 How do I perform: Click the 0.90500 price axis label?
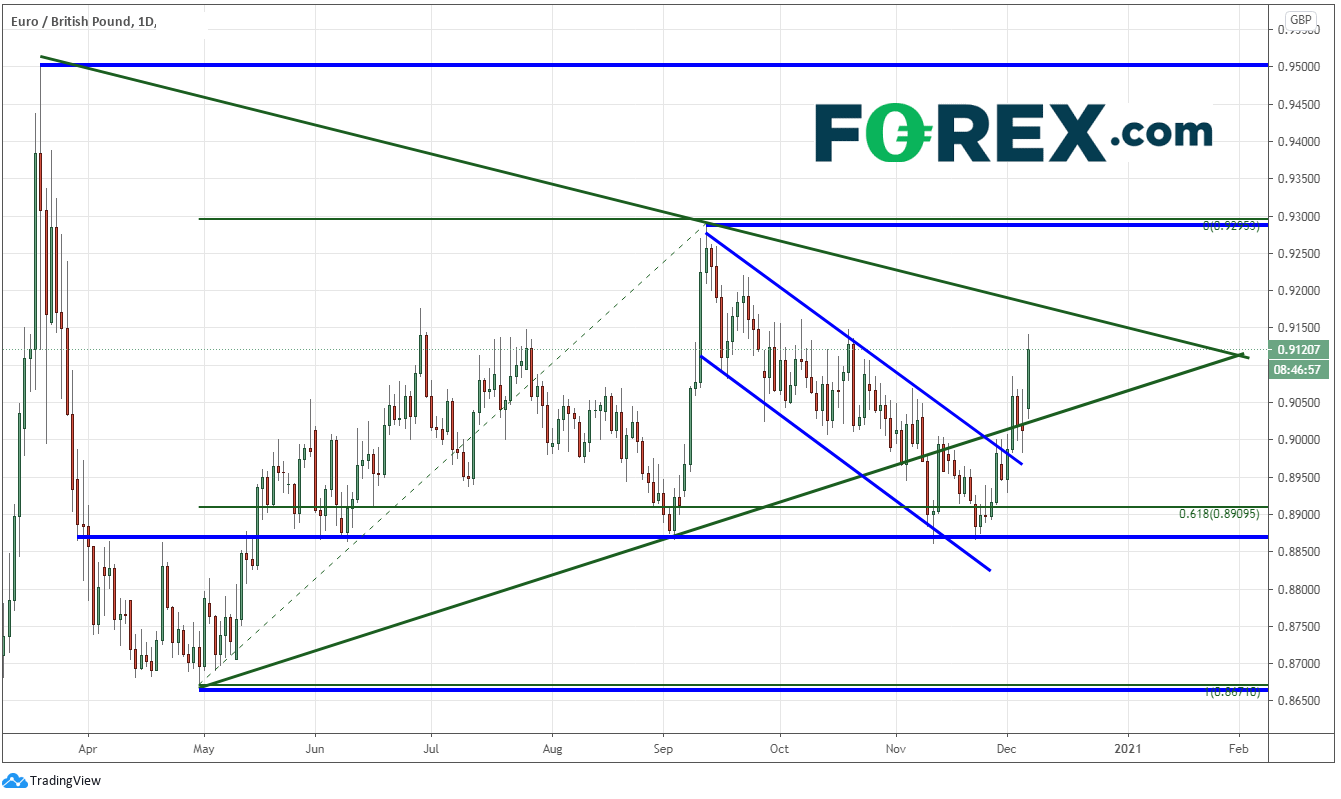click(x=1297, y=403)
